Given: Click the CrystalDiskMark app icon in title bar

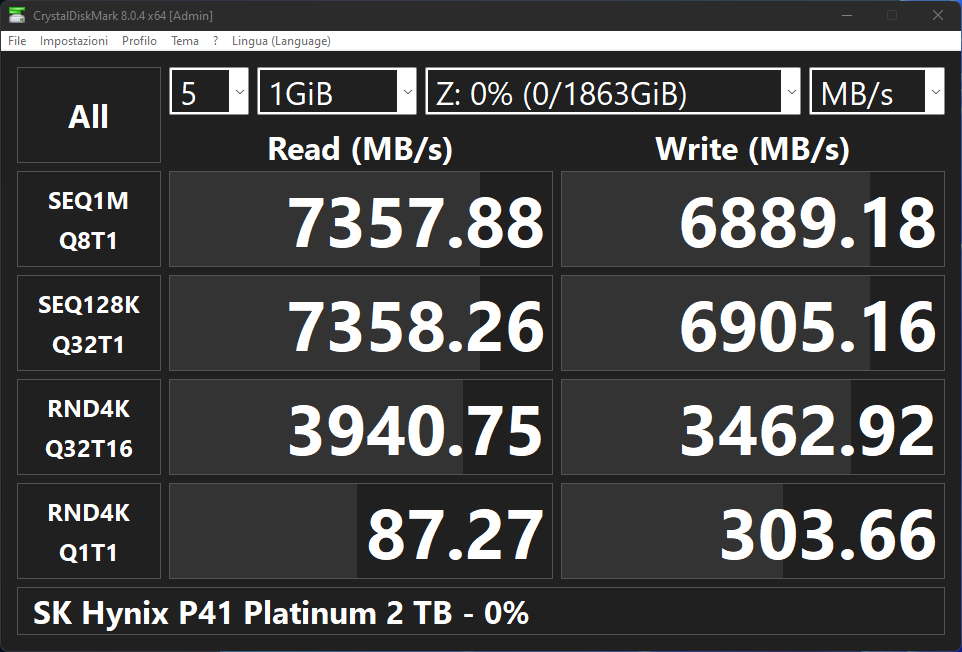Looking at the screenshot, I should 17,15.
